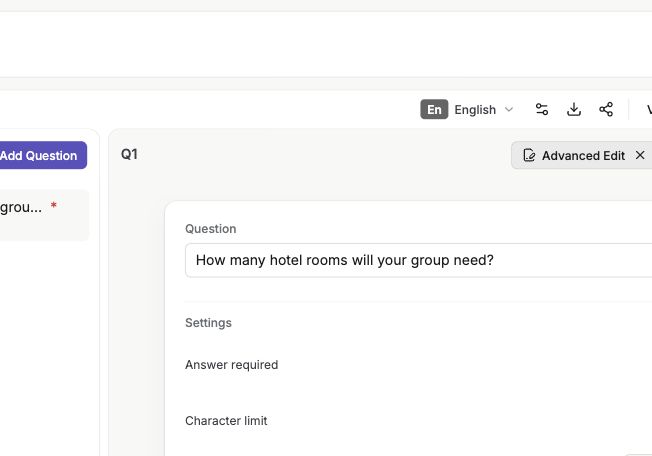Click the download icon
The width and height of the screenshot is (652, 456).
tap(574, 109)
